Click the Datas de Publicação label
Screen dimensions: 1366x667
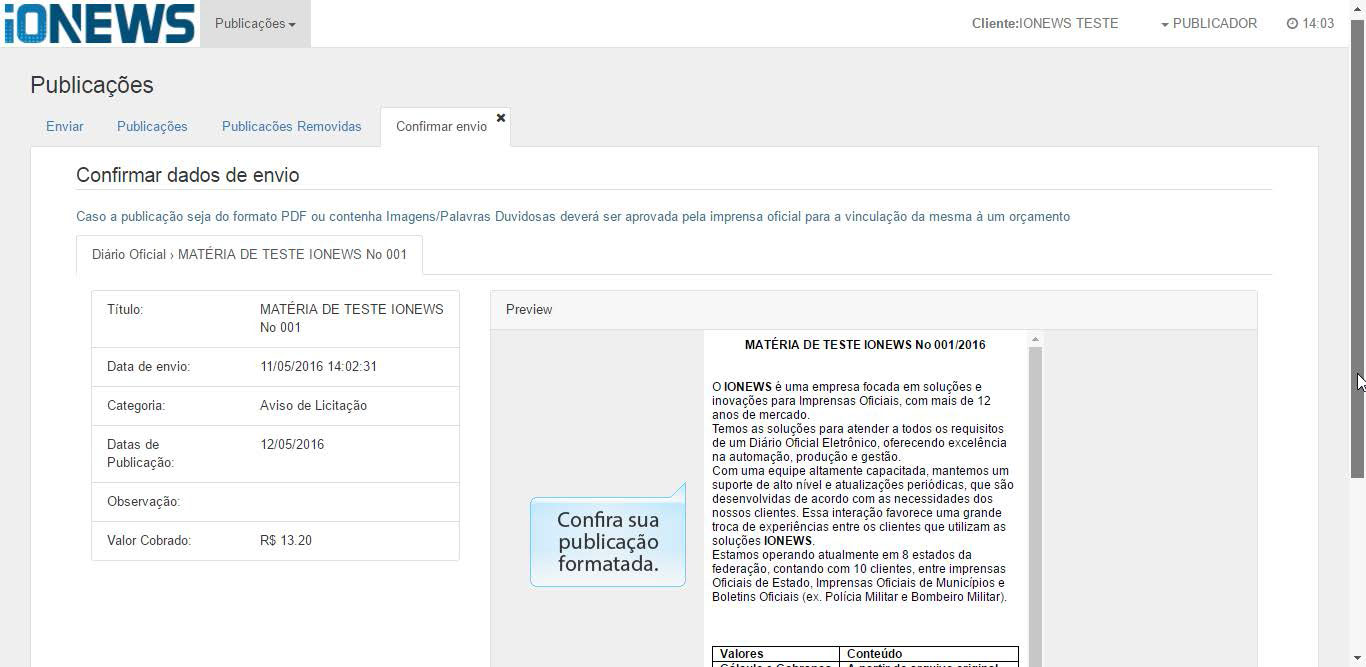point(141,453)
